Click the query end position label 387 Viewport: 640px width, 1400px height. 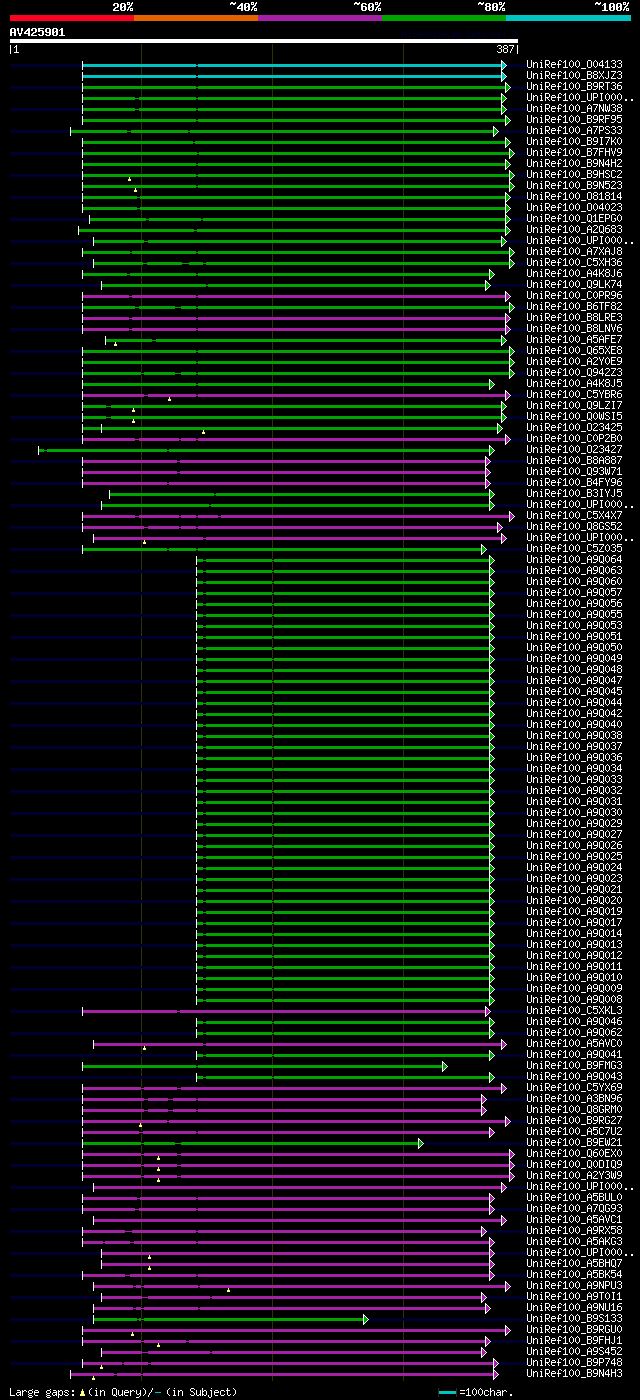505,49
